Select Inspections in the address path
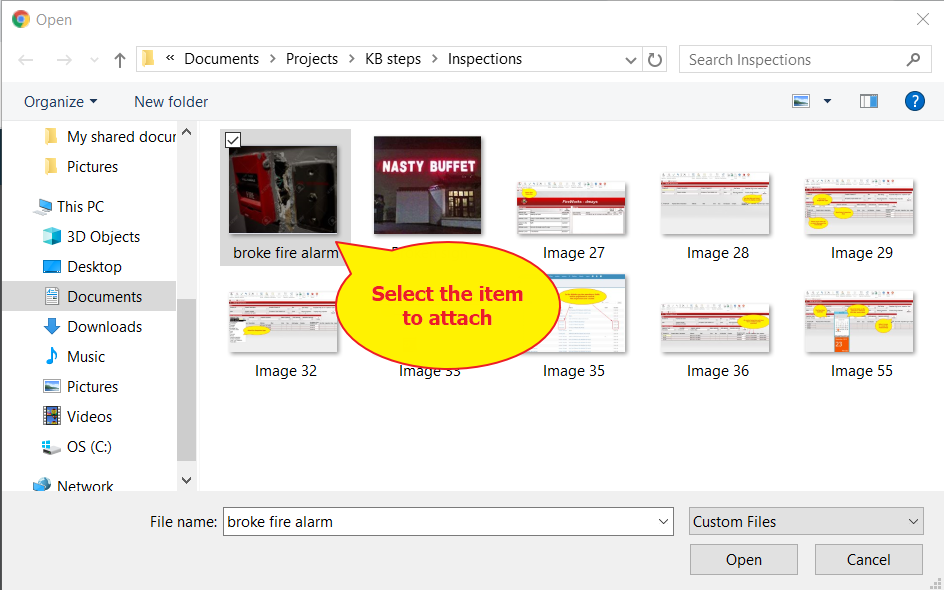This screenshot has width=944, height=590. click(485, 59)
